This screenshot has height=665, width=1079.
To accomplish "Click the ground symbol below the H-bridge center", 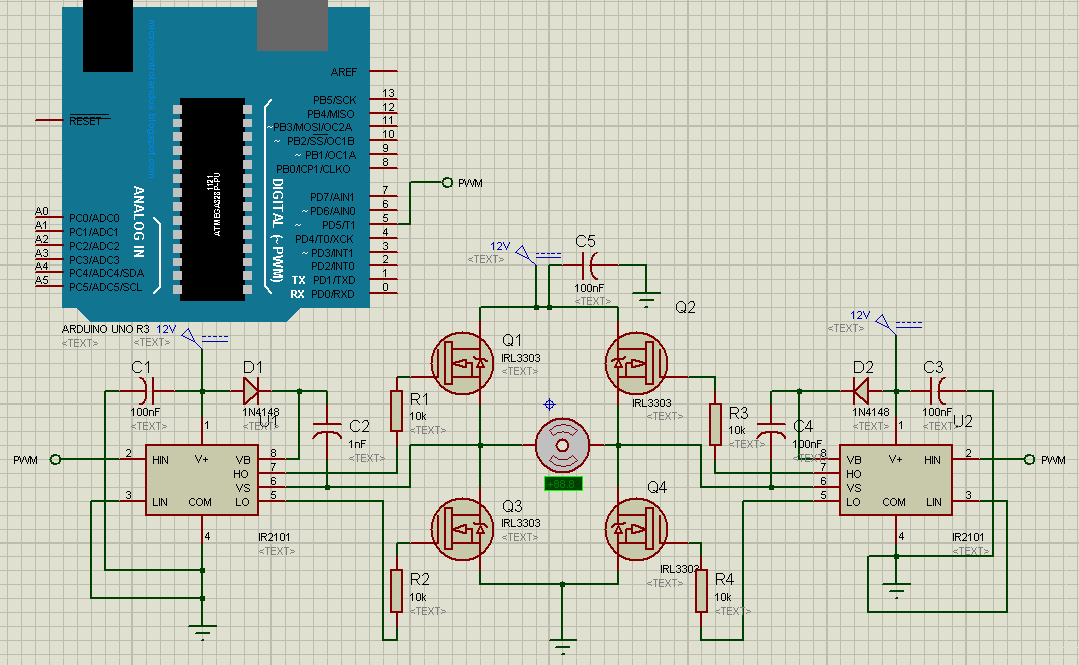I will [x=562, y=646].
